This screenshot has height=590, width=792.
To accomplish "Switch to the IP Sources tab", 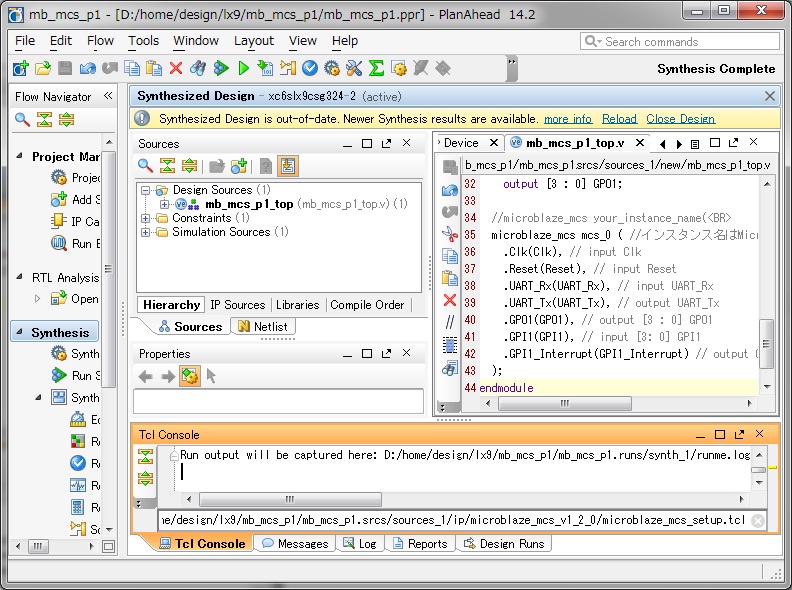I will coord(237,305).
